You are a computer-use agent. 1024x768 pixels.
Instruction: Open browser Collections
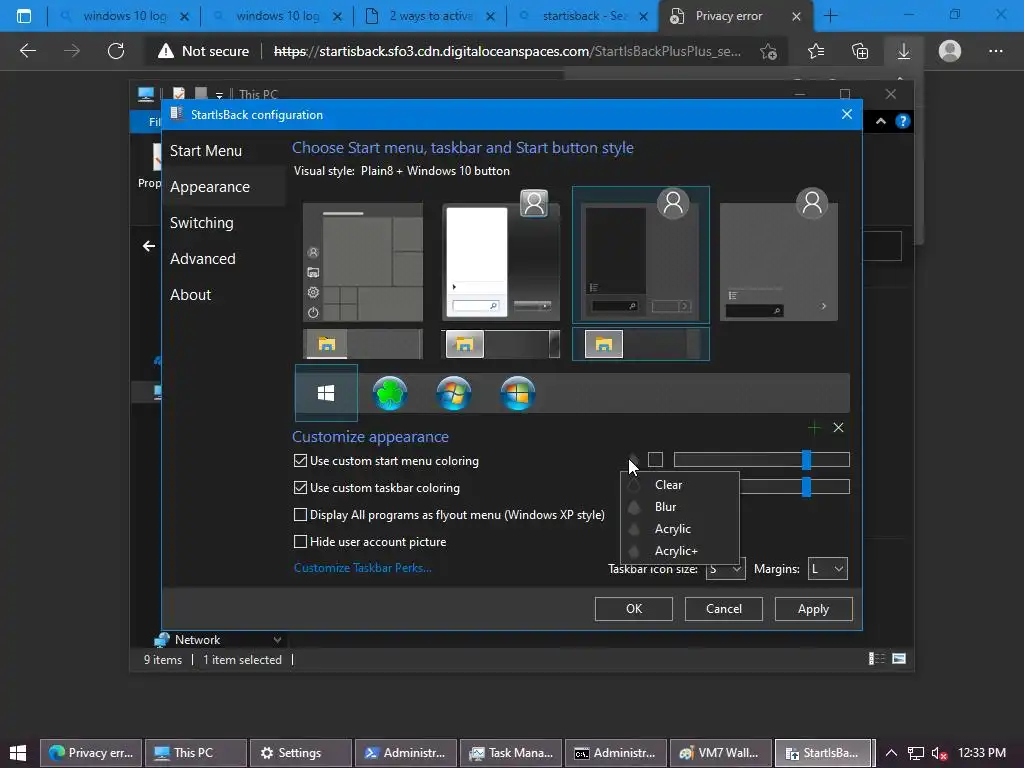click(860, 51)
